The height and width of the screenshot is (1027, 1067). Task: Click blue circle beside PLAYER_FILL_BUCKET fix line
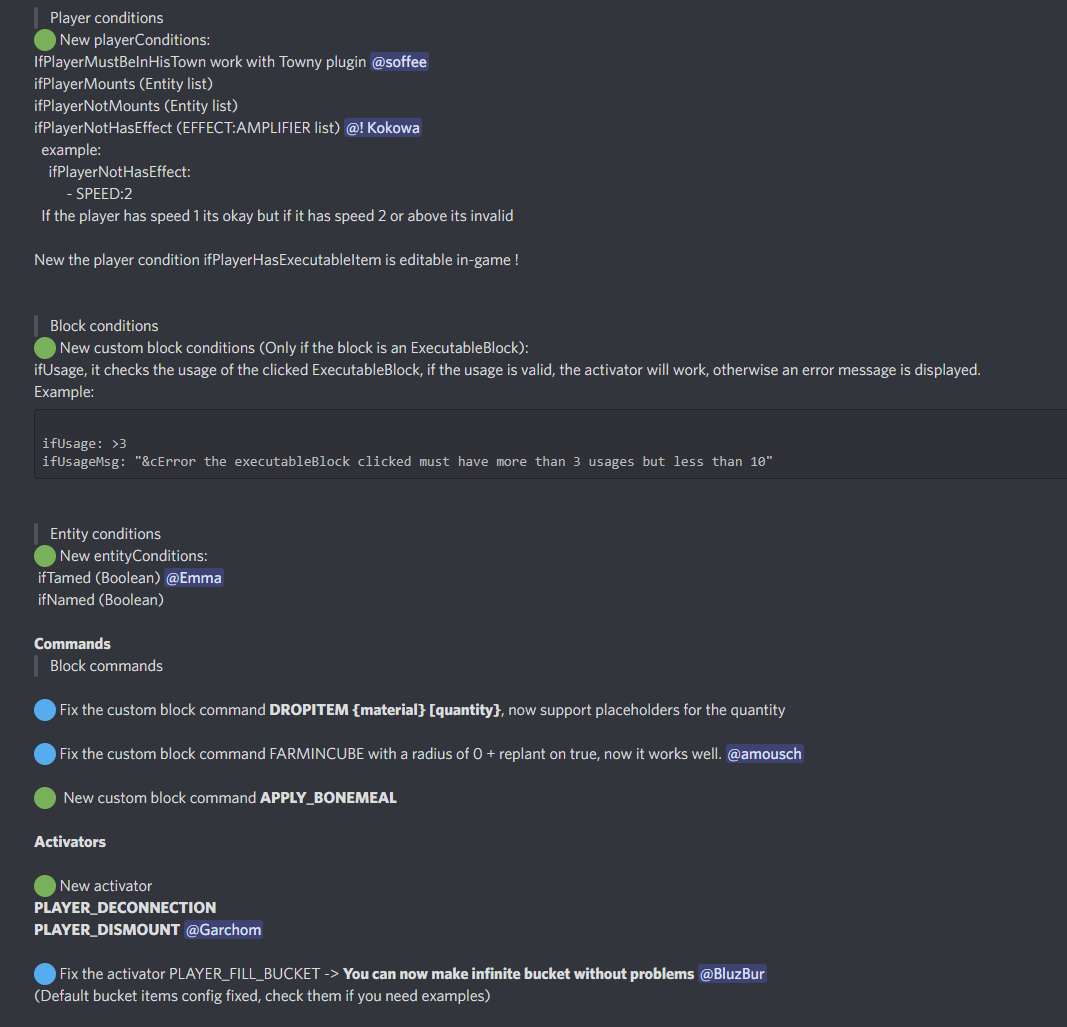point(45,974)
